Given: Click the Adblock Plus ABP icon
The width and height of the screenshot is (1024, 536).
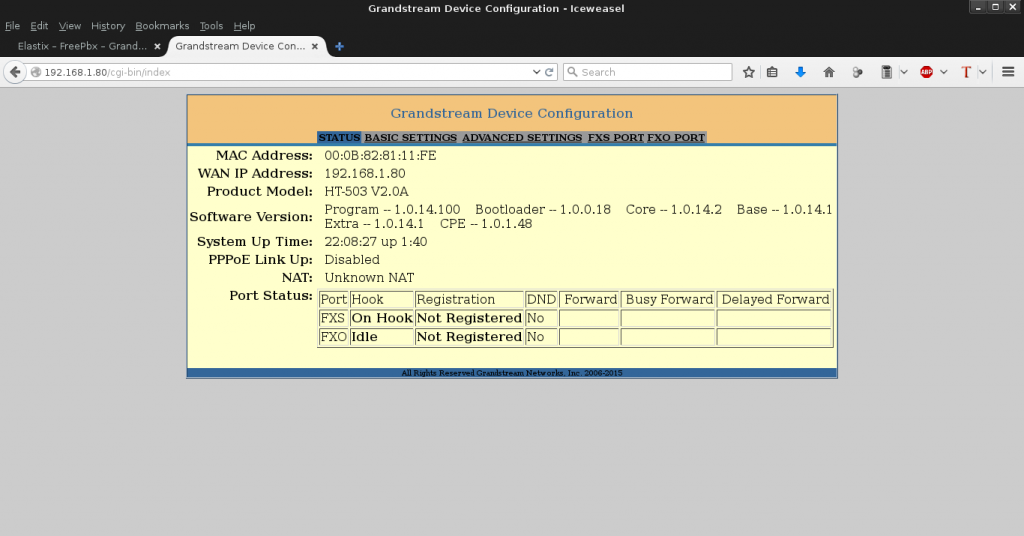Looking at the screenshot, I should [926, 72].
